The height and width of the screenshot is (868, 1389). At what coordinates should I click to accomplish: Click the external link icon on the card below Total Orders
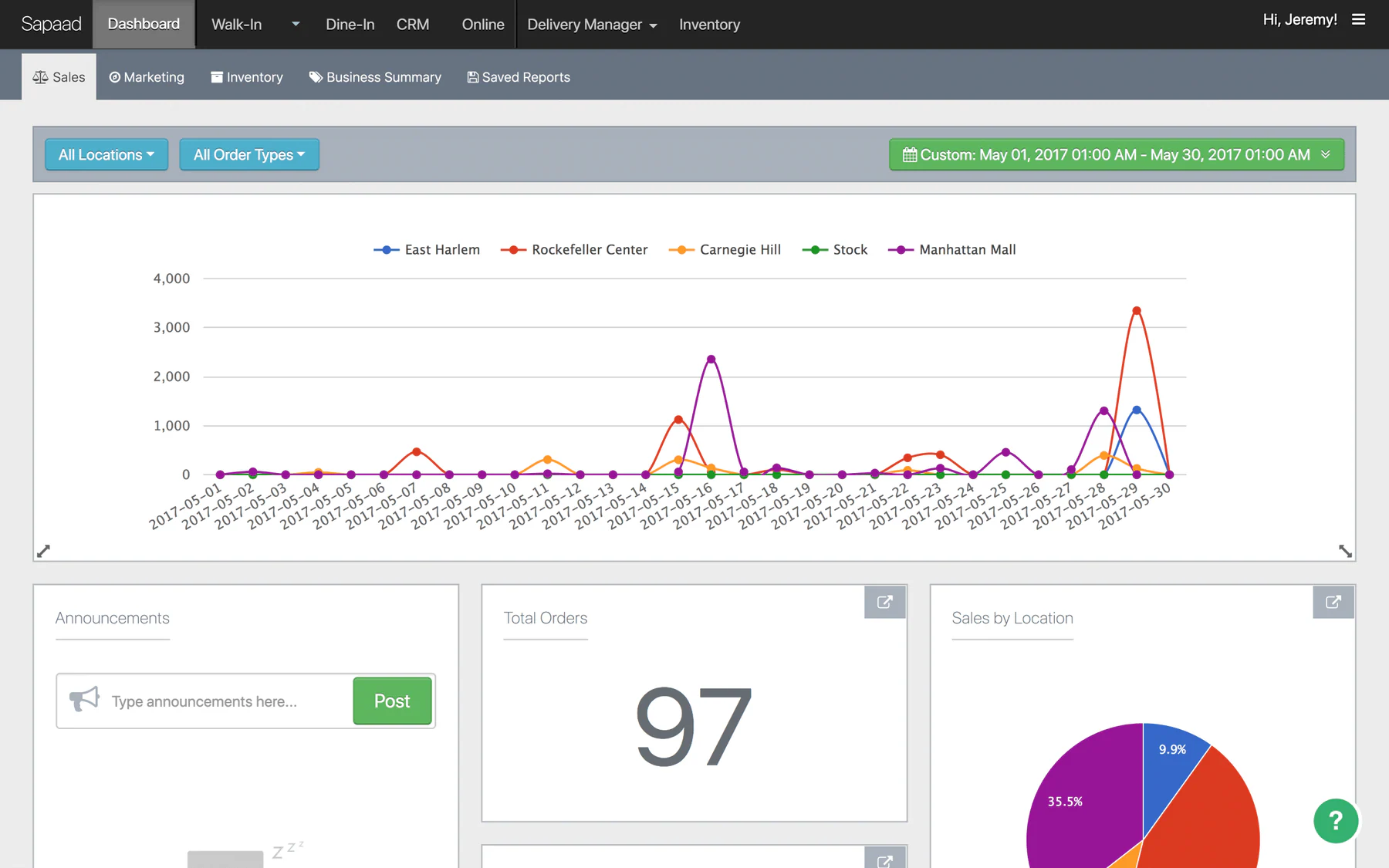[x=885, y=858]
